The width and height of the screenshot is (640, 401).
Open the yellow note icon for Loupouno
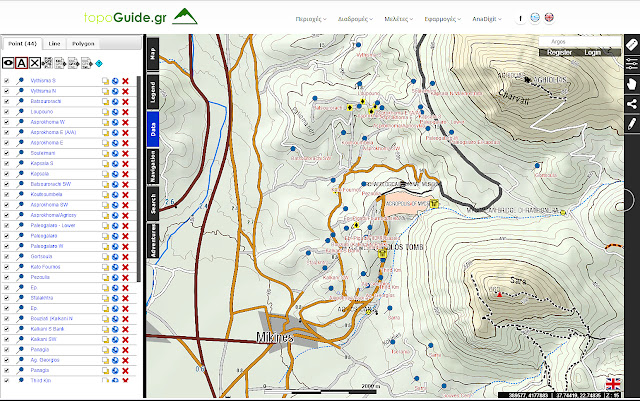pyautogui.click(x=105, y=112)
